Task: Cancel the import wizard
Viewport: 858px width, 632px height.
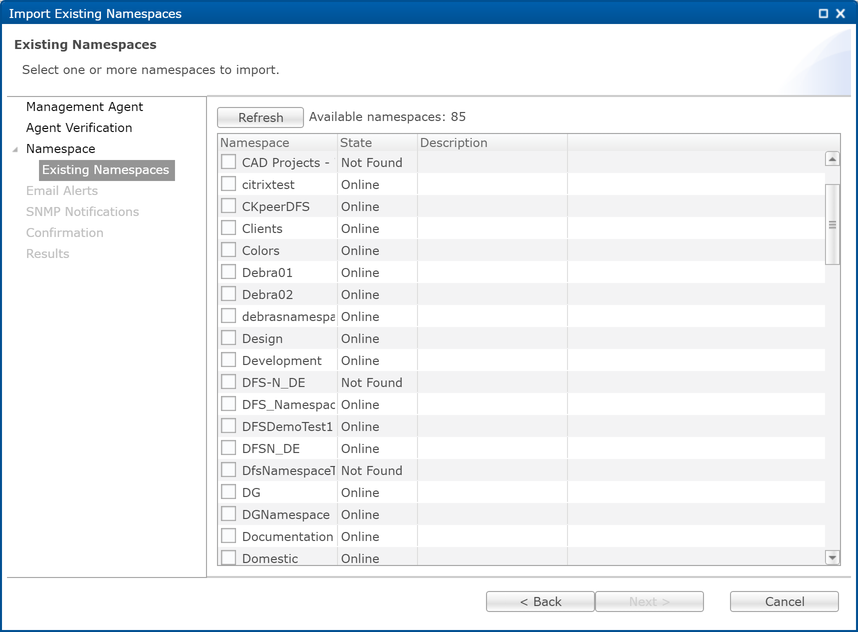Action: pos(784,601)
